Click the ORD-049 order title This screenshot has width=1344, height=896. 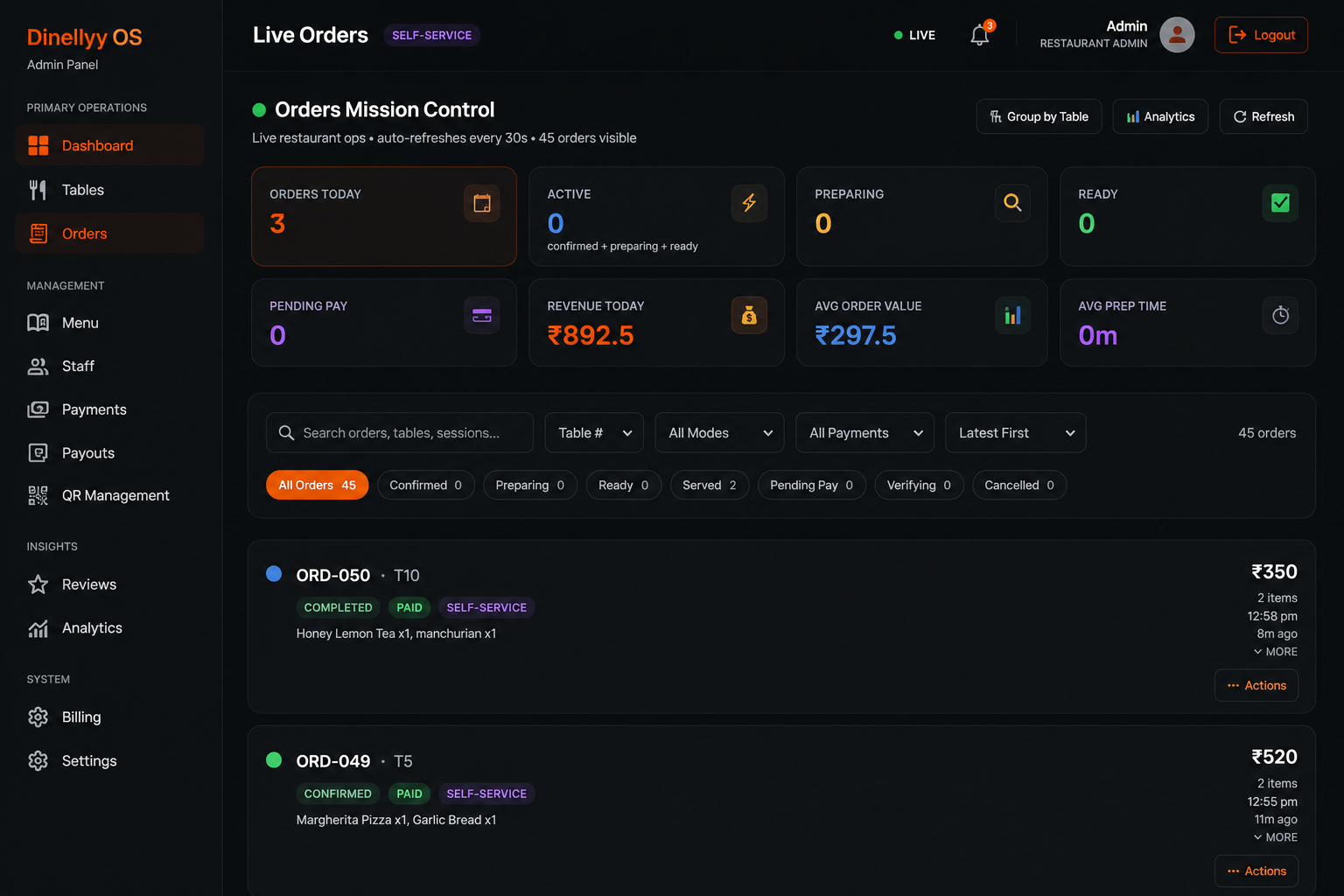pos(333,761)
